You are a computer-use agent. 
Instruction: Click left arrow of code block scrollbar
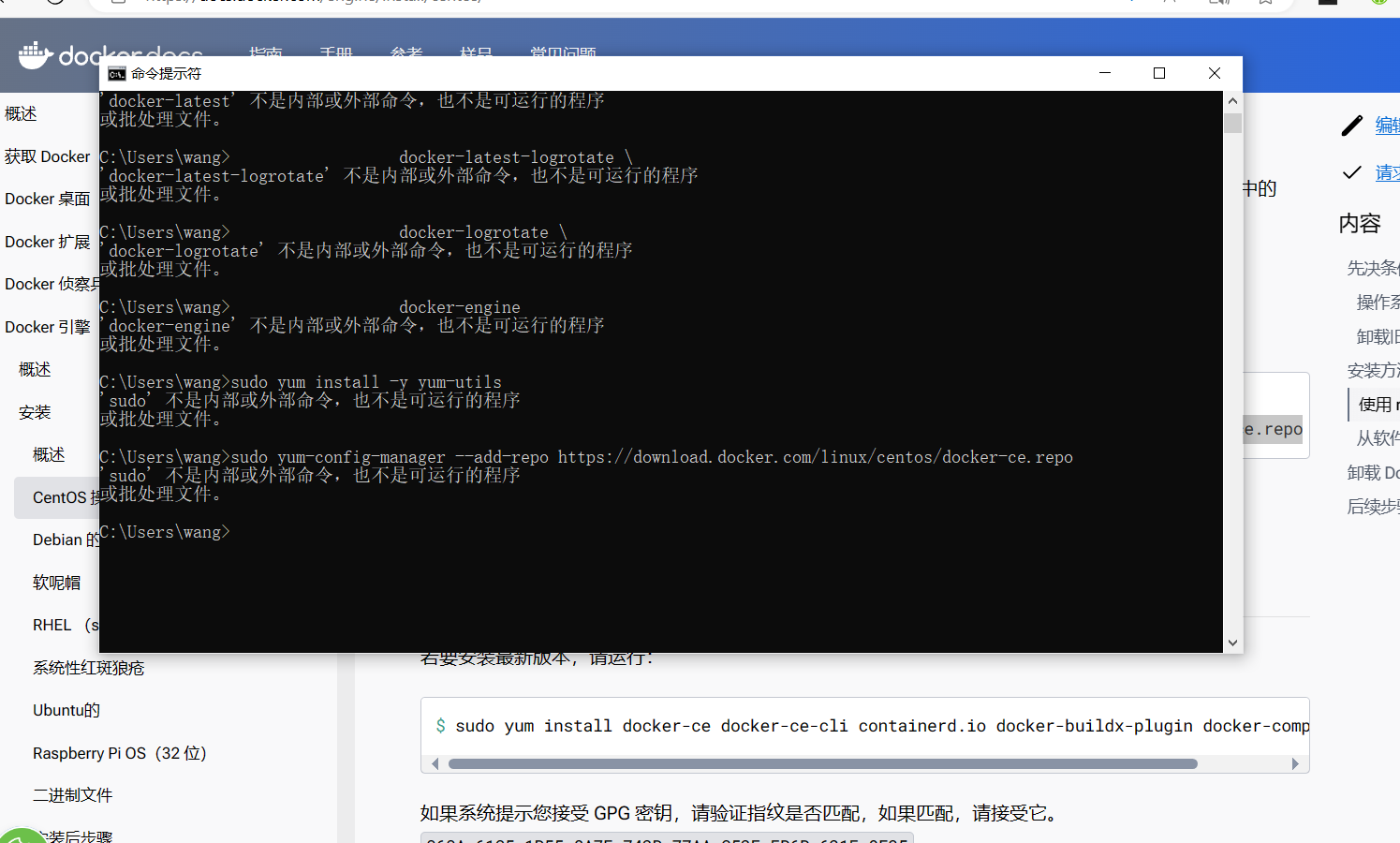pyautogui.click(x=435, y=763)
